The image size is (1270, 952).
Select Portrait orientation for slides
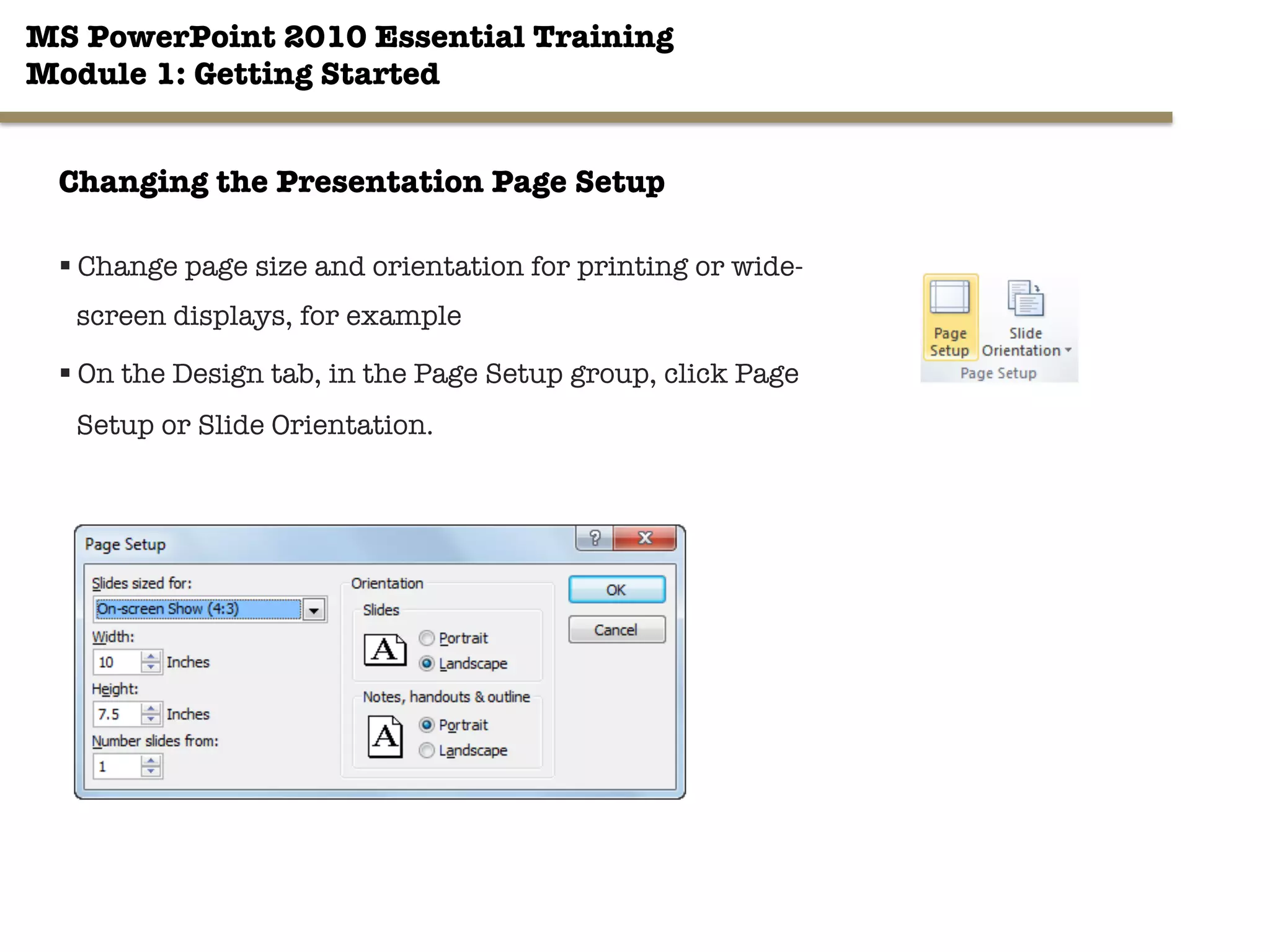point(427,638)
